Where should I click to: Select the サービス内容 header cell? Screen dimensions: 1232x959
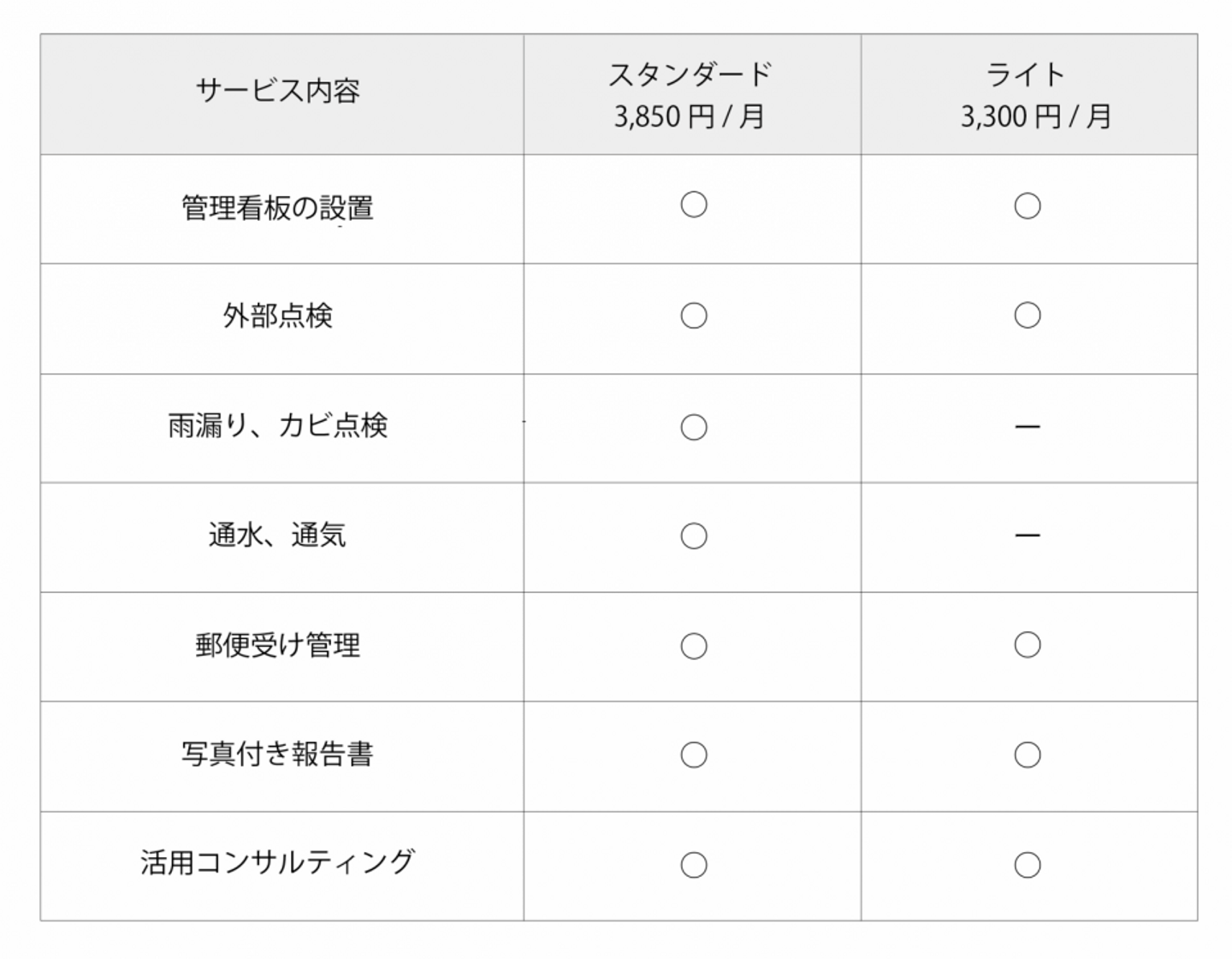[278, 91]
